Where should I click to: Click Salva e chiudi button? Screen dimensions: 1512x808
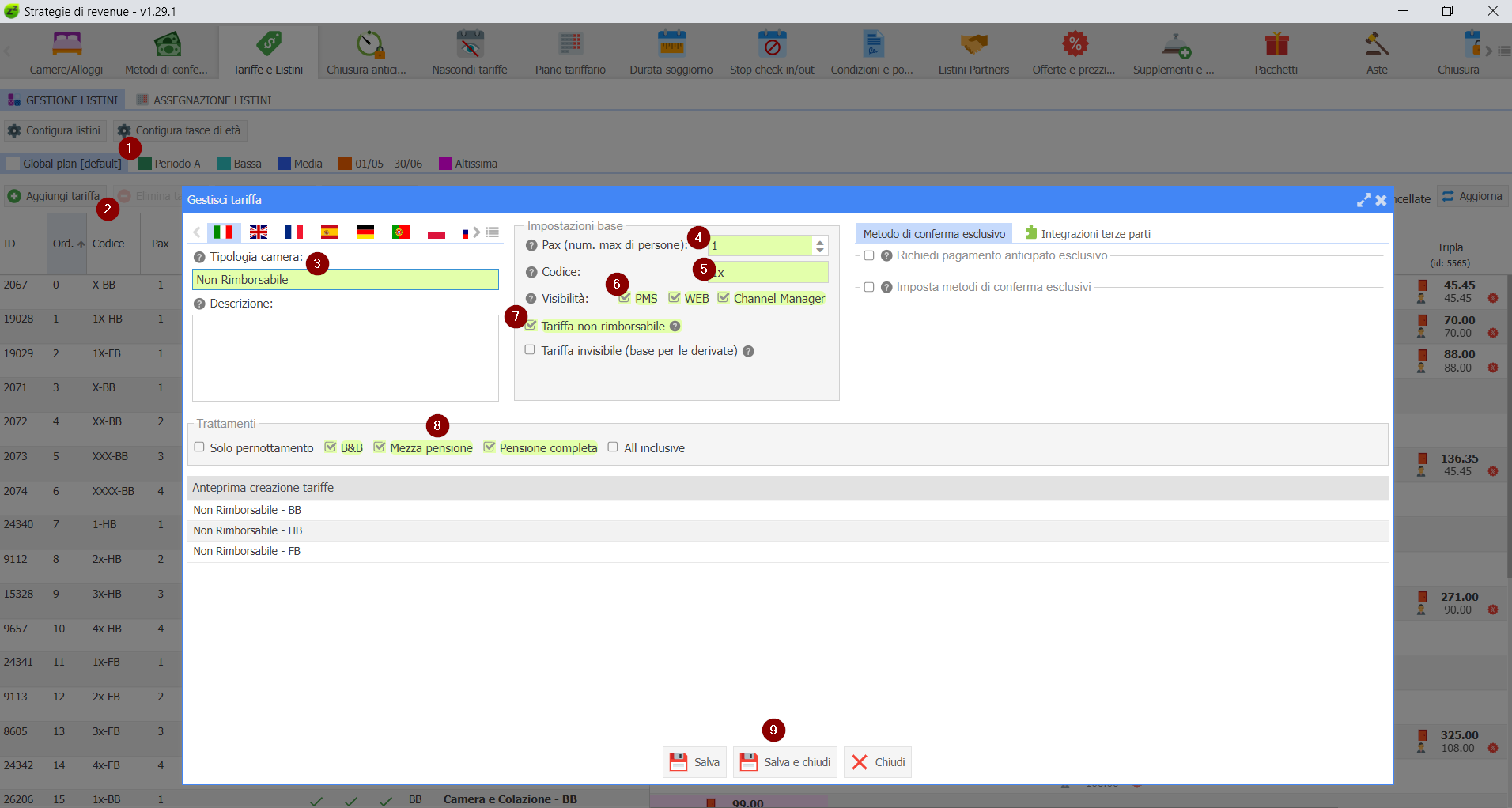[x=785, y=762]
